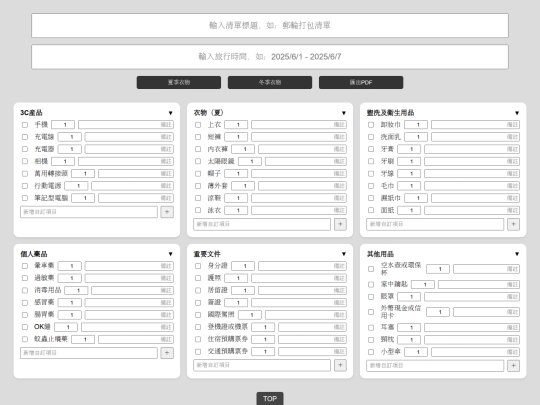Viewport: 540px width, 405px height.
Task: Click the note field for 帽子
Action: pyautogui.click(x=299, y=174)
